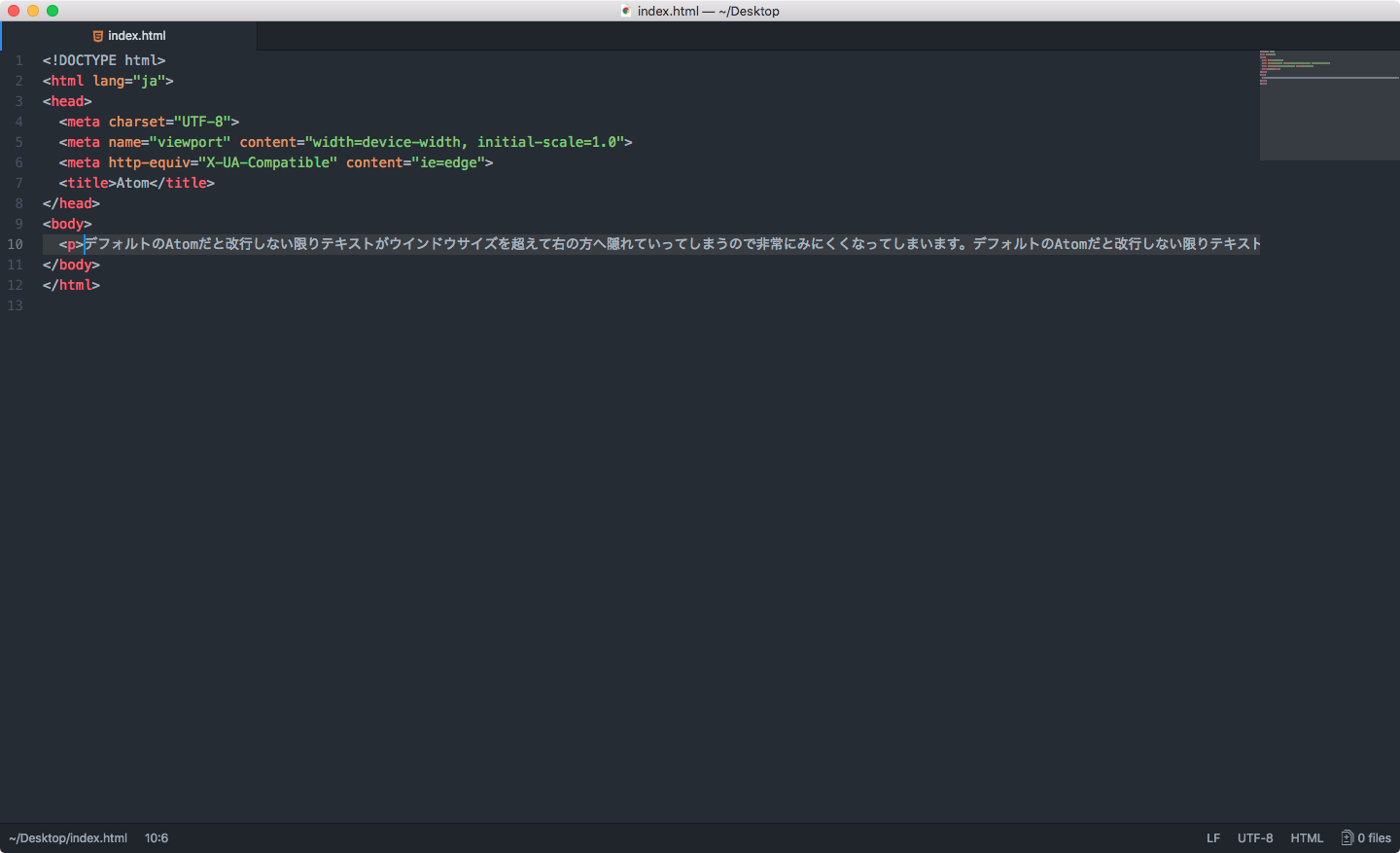1400x853 pixels.
Task: Click the Japanese paragraph text on line 10
Action: 672,244
